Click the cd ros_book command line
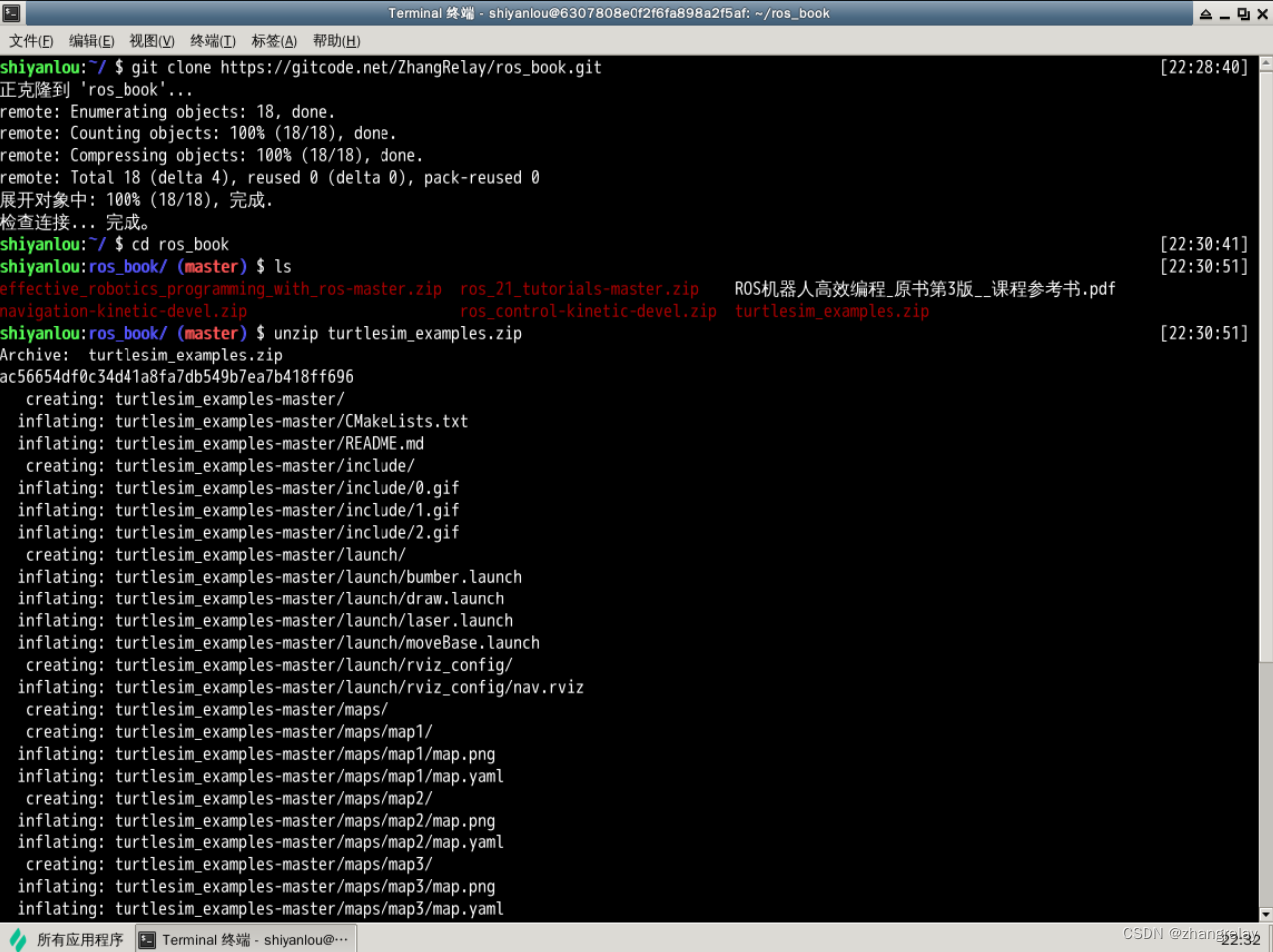Screen dimensions: 1273x952 click(180, 244)
